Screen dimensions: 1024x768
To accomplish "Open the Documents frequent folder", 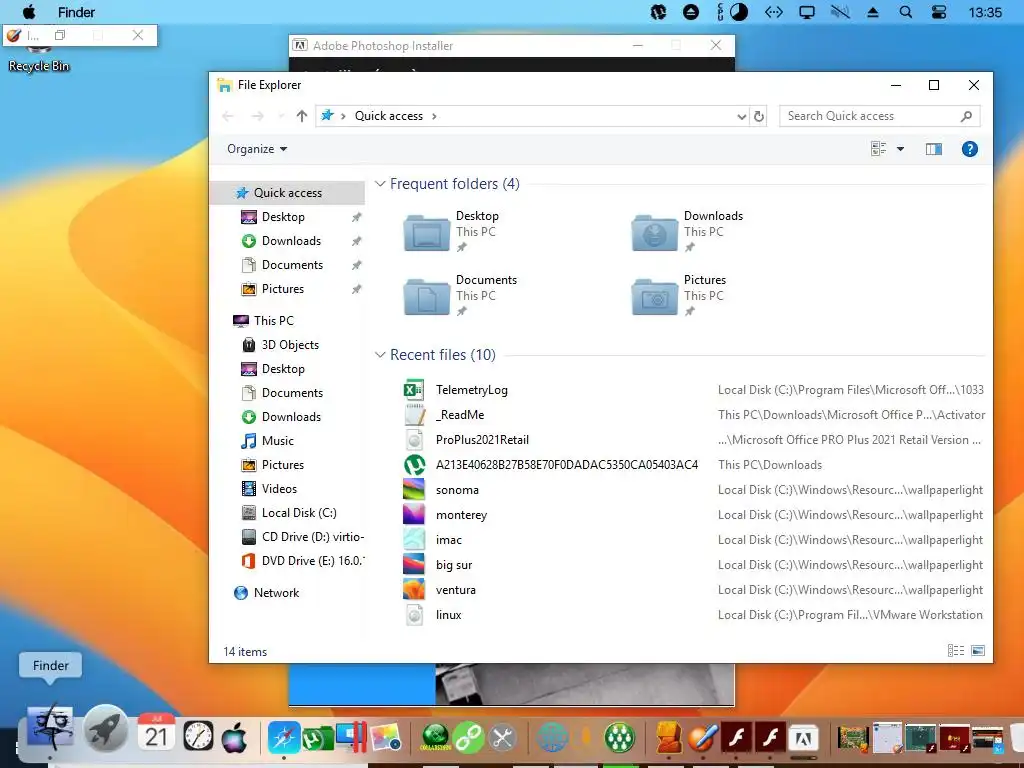I will (460, 296).
